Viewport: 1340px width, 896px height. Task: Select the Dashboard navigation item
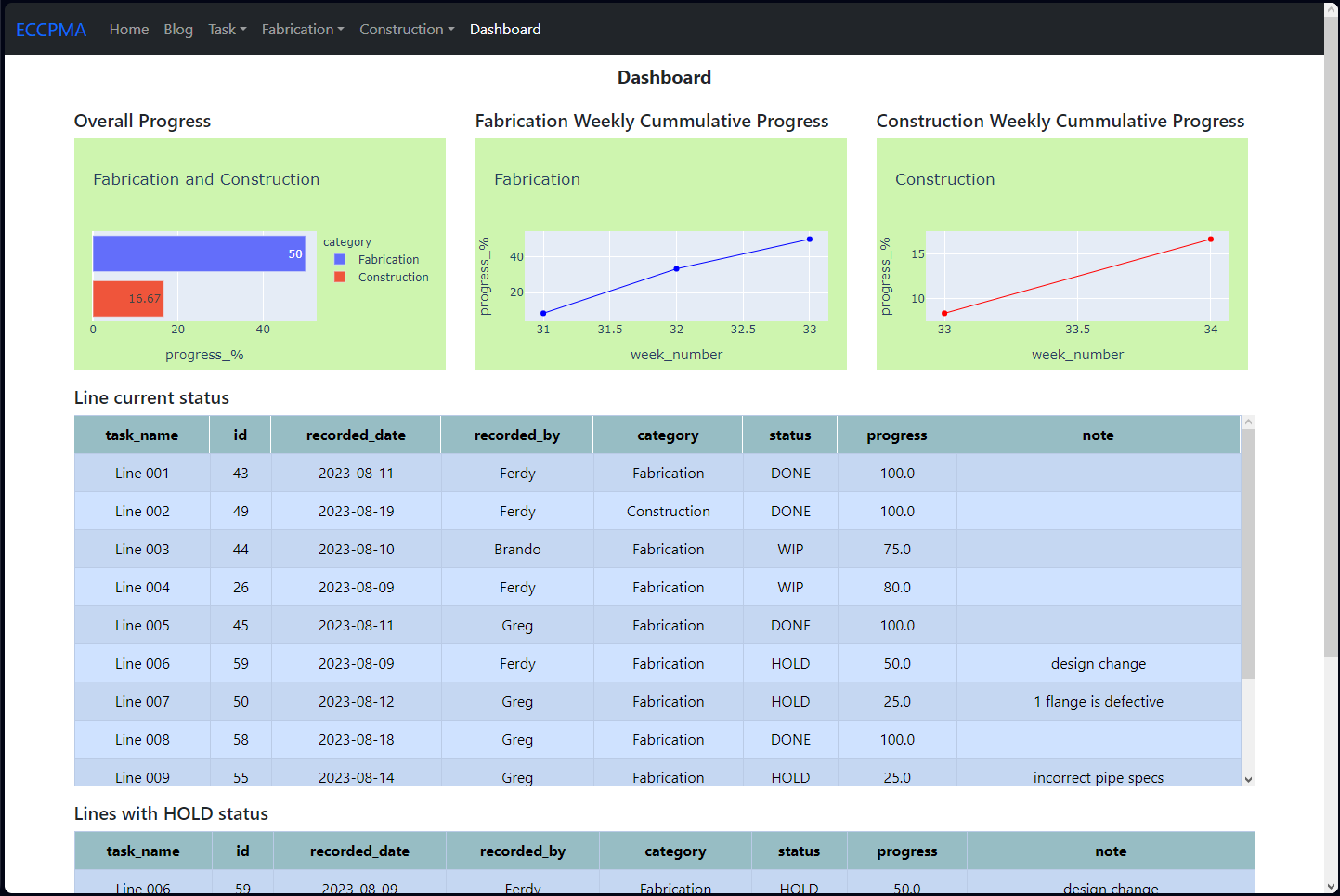505,29
